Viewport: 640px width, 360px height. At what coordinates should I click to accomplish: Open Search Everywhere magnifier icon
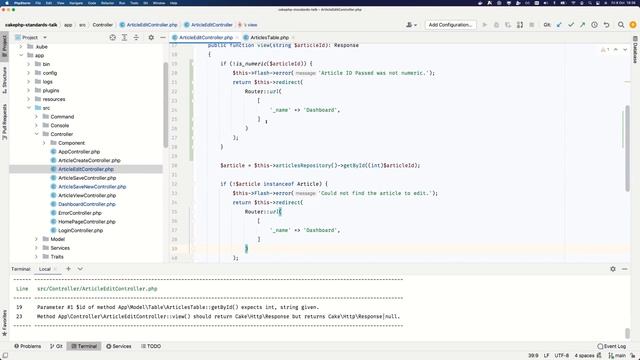coord(621,25)
